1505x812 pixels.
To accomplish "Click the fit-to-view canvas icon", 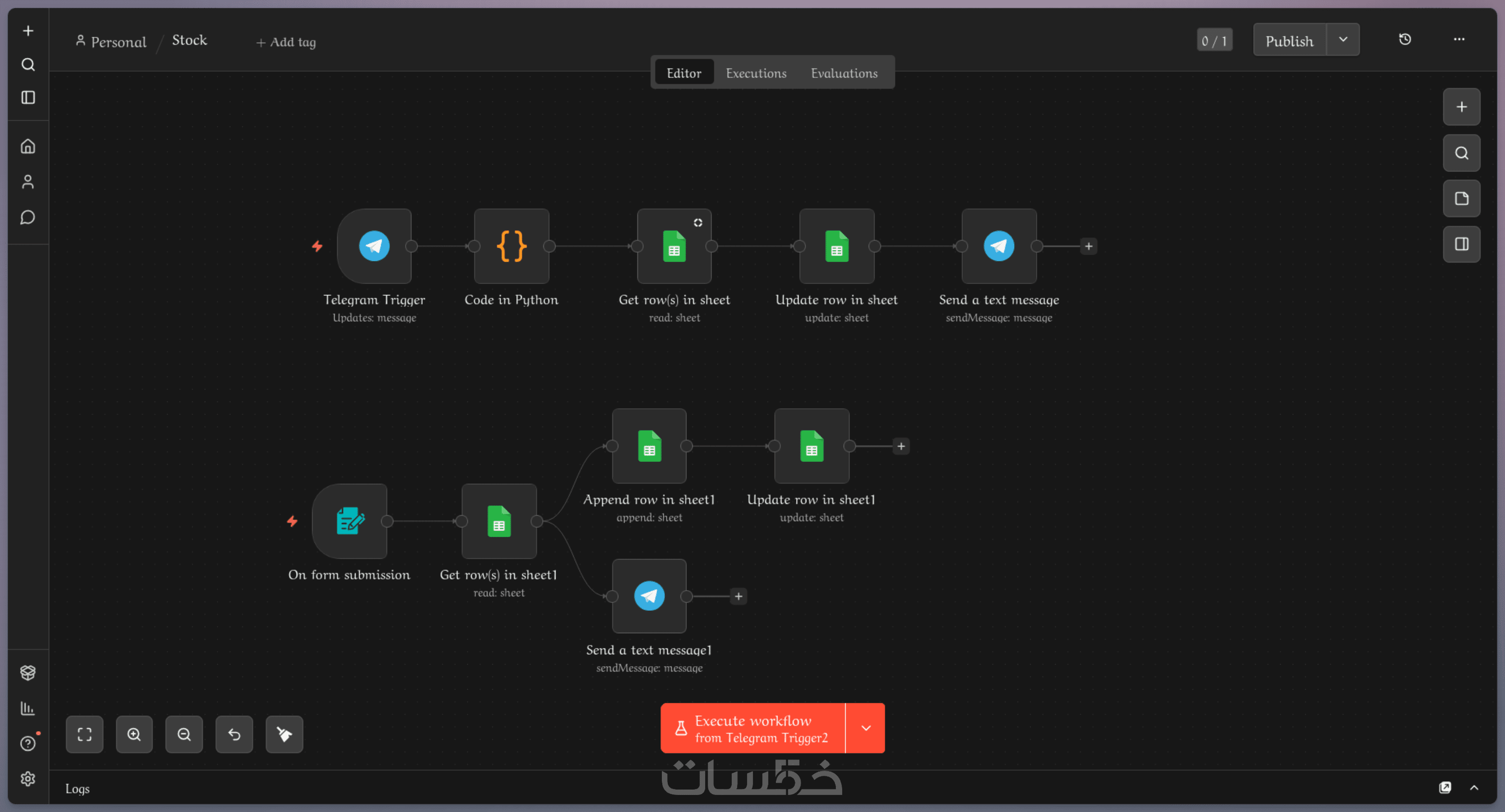I will click(85, 734).
